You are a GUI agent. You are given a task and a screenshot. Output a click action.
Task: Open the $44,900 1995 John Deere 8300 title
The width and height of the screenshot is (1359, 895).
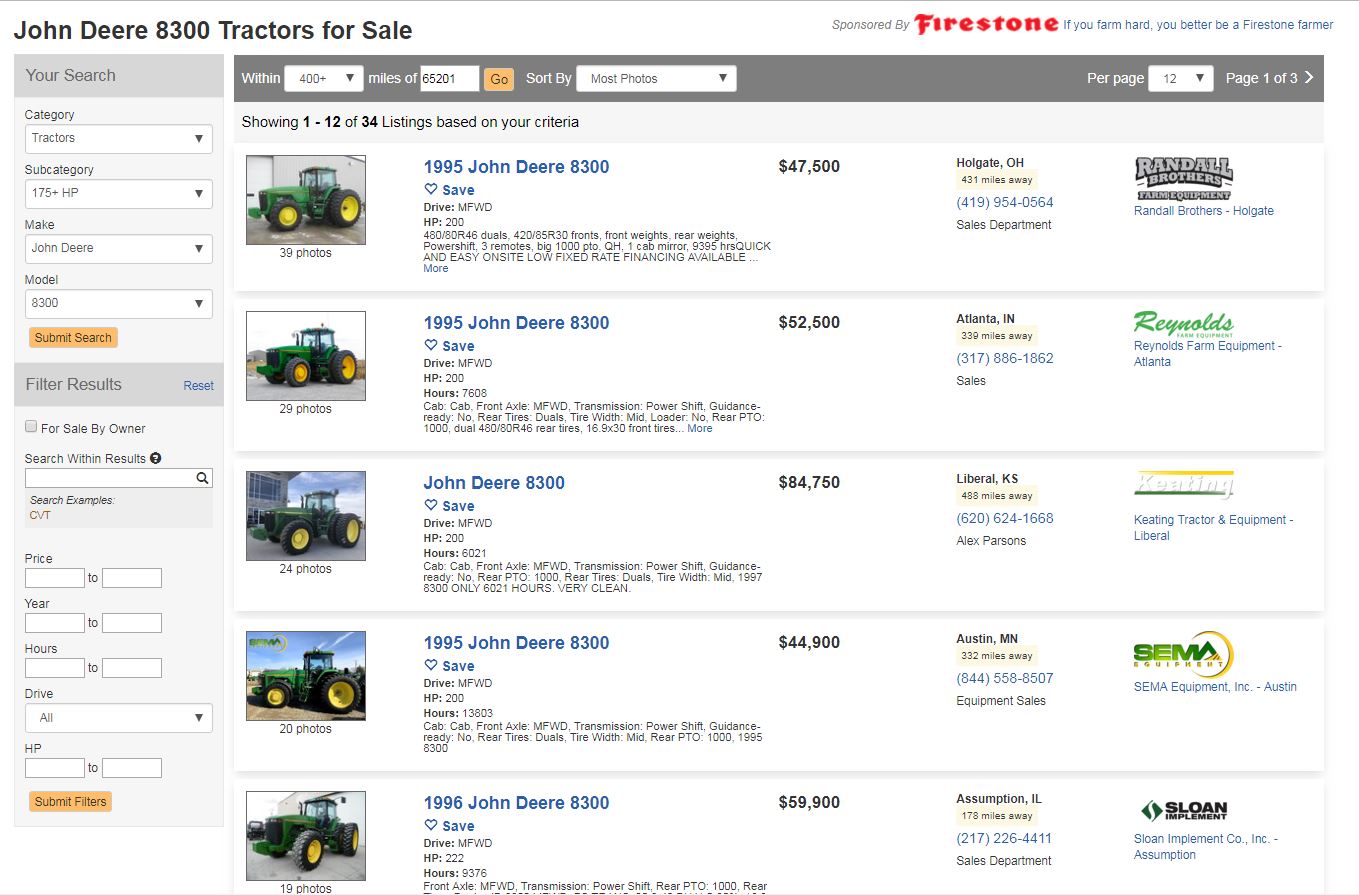pos(516,643)
